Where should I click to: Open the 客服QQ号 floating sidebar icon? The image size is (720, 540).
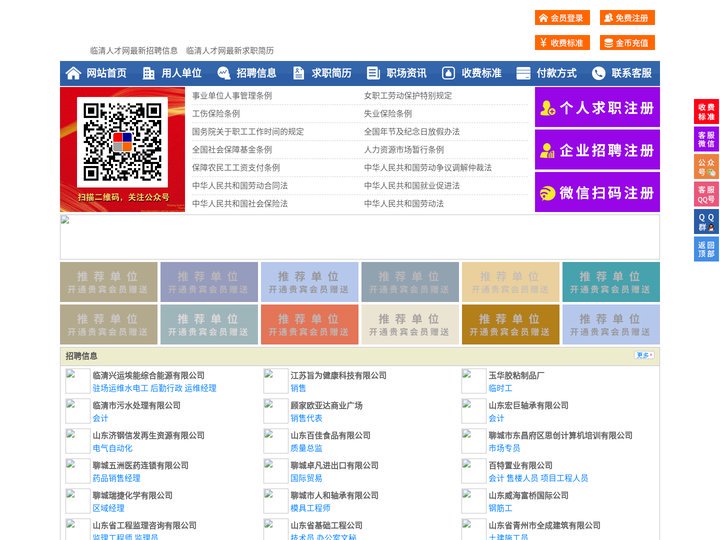coord(706,194)
